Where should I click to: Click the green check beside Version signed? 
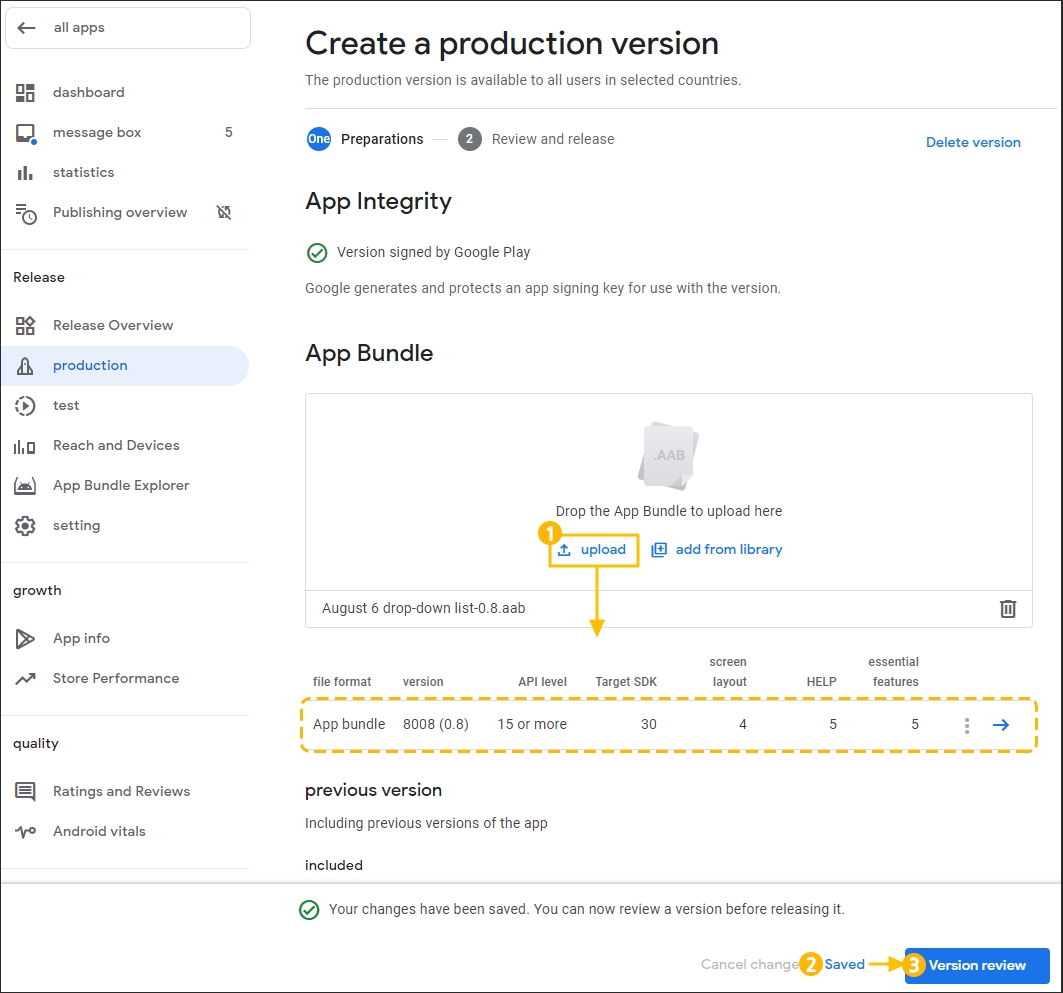(317, 253)
